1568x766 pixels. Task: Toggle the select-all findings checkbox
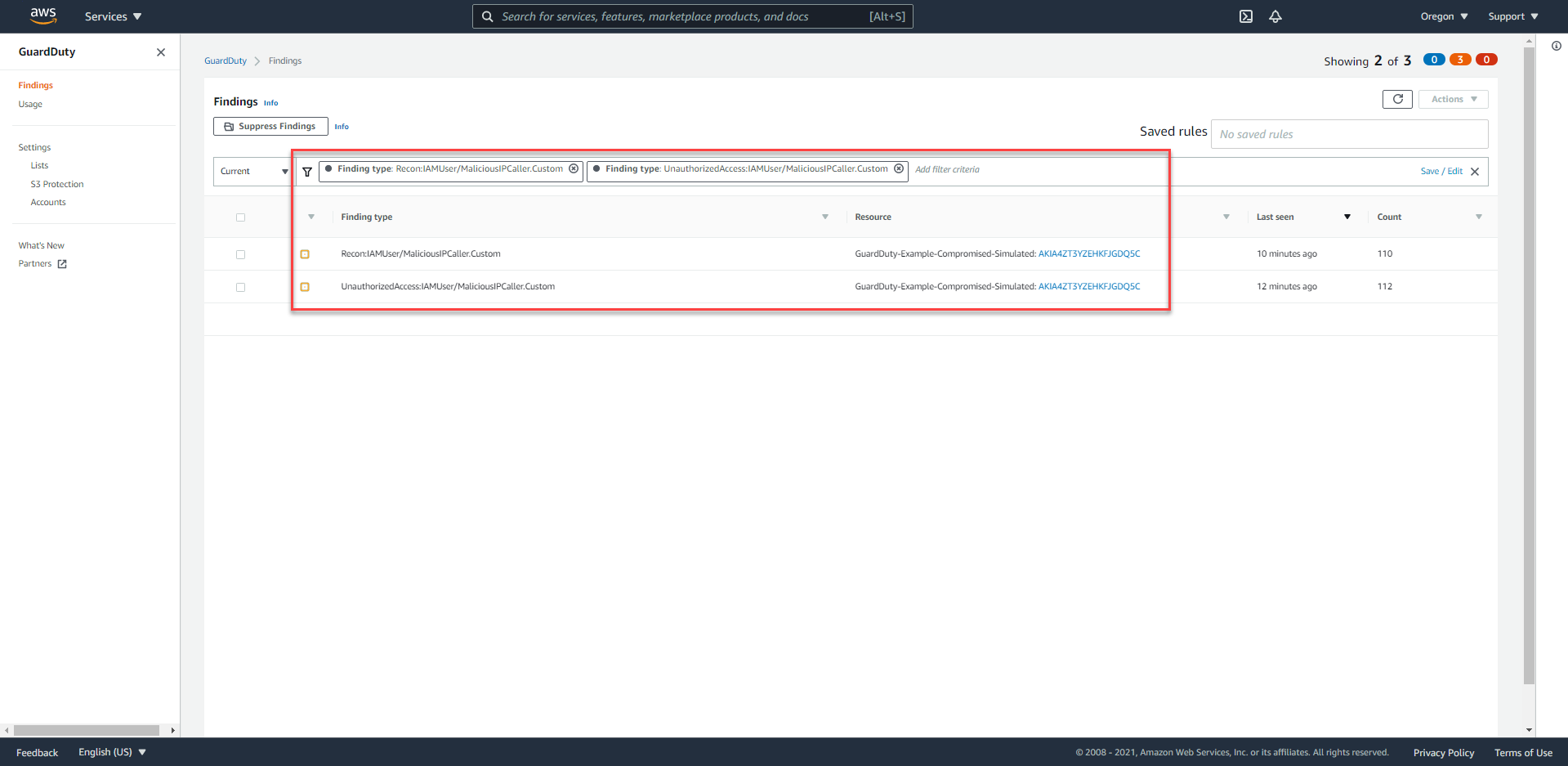pyautogui.click(x=240, y=217)
